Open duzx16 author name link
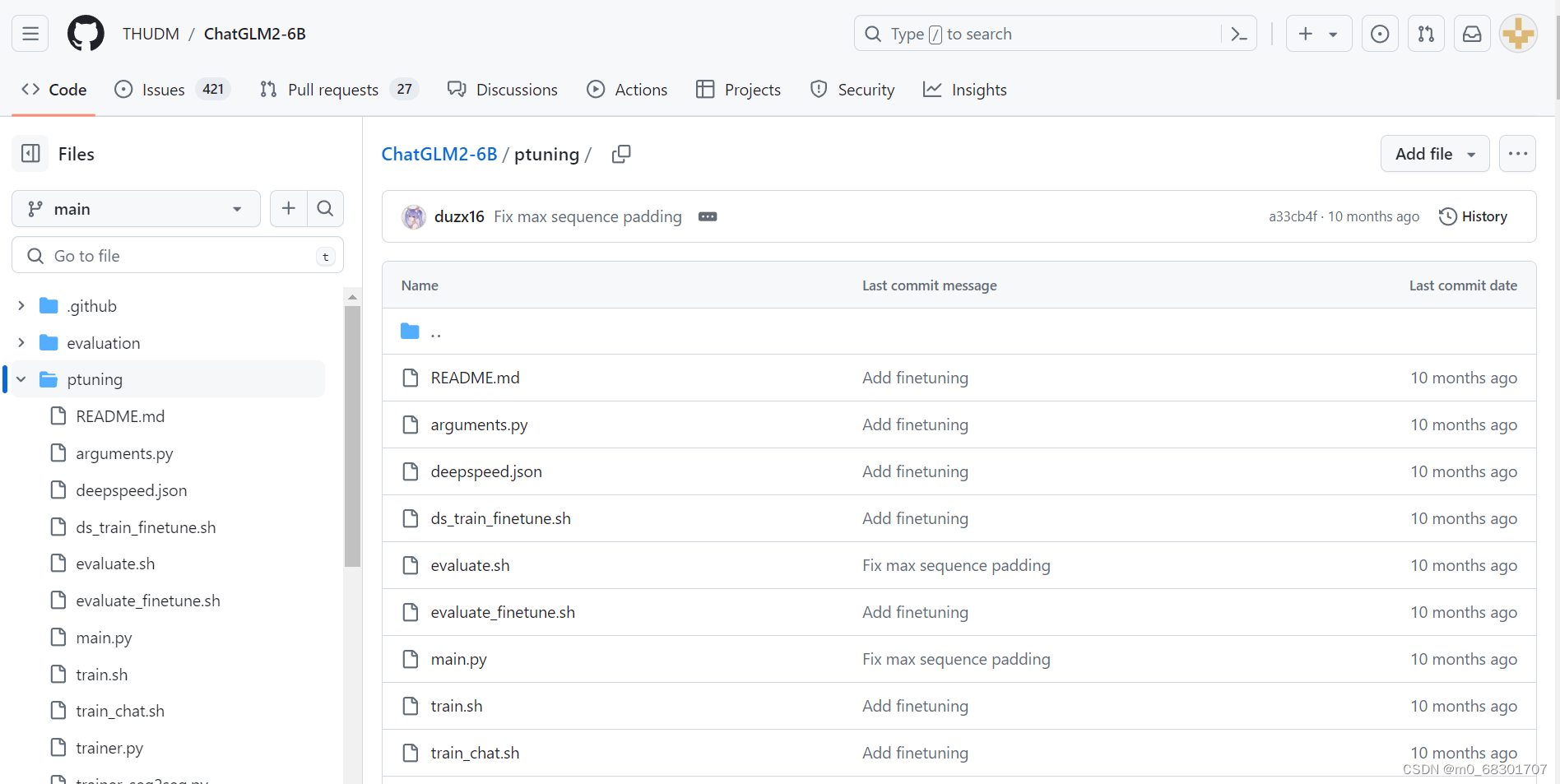Viewport: 1560px width, 784px height. (x=459, y=216)
